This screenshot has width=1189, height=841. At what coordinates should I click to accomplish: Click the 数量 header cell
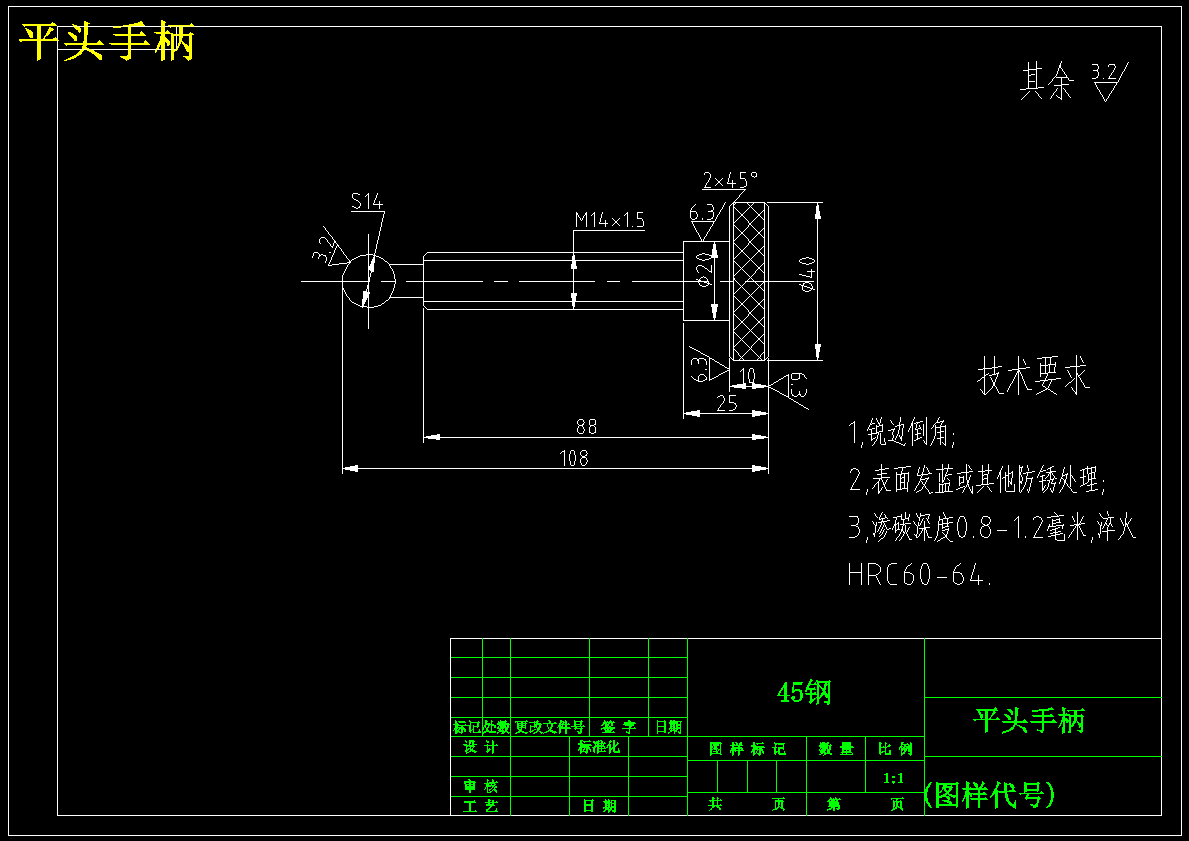836,748
